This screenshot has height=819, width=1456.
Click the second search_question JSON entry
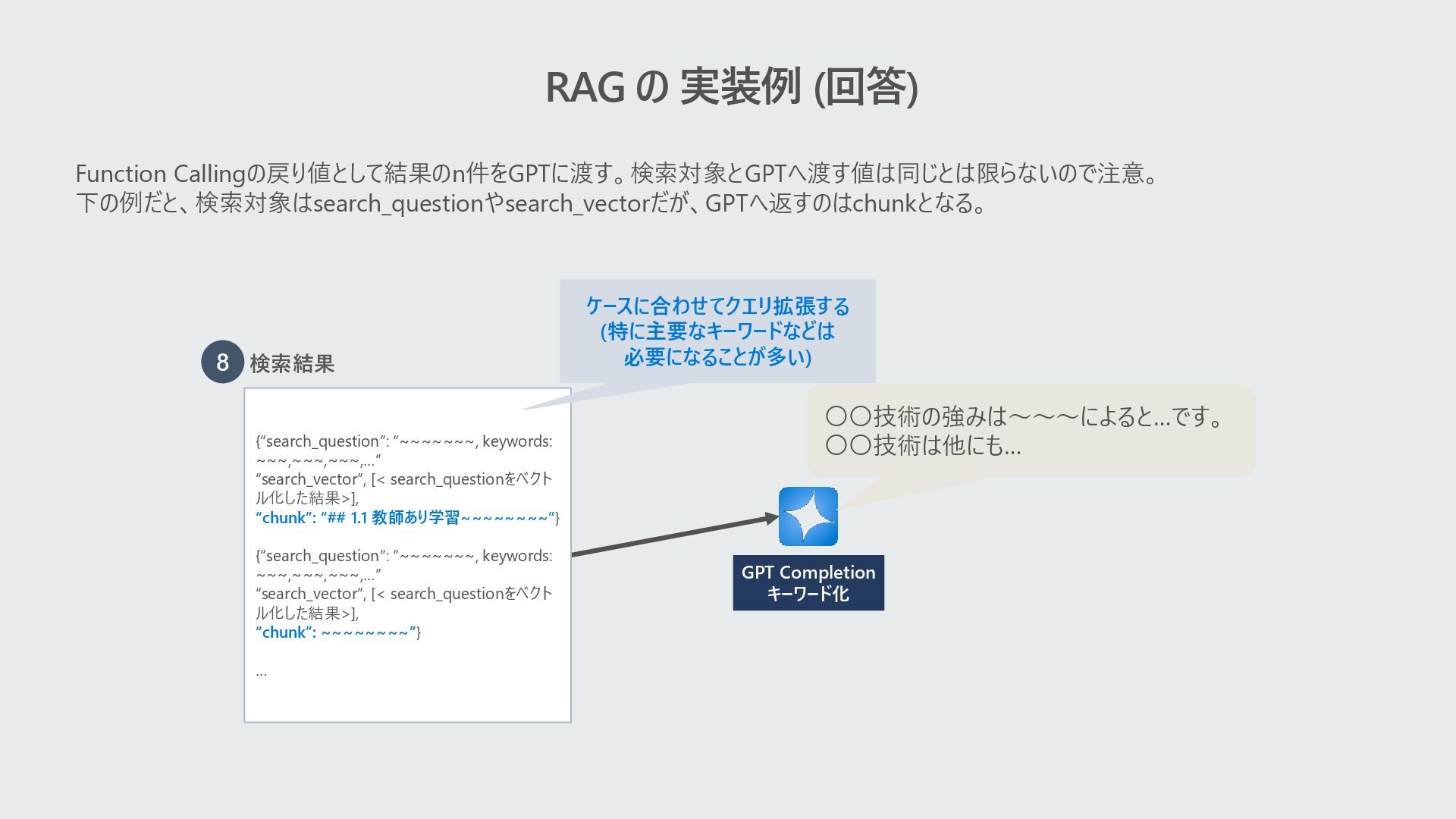coord(403,557)
